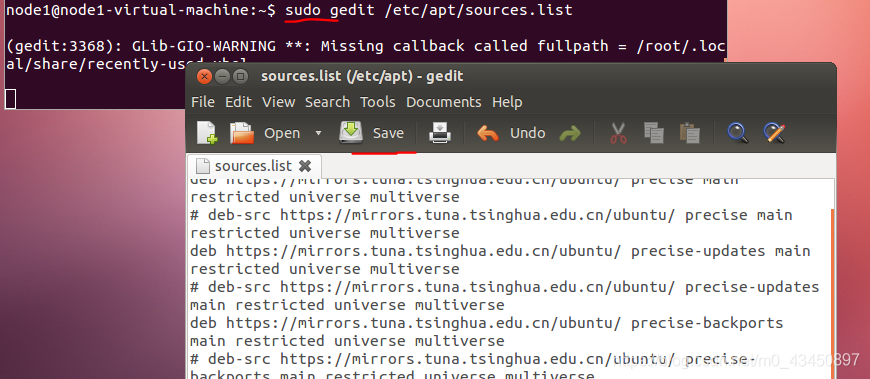Viewport: 870px width, 379px height.
Task: Open the Documents menu
Action: point(444,102)
